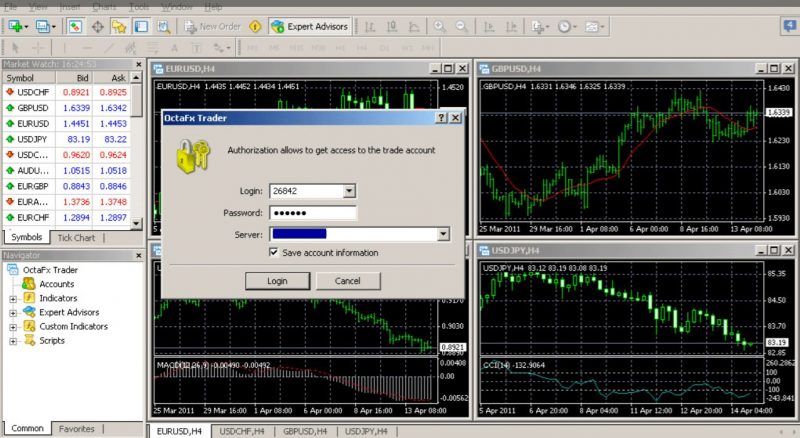Select the OctaFx Trader root node

pos(50,270)
